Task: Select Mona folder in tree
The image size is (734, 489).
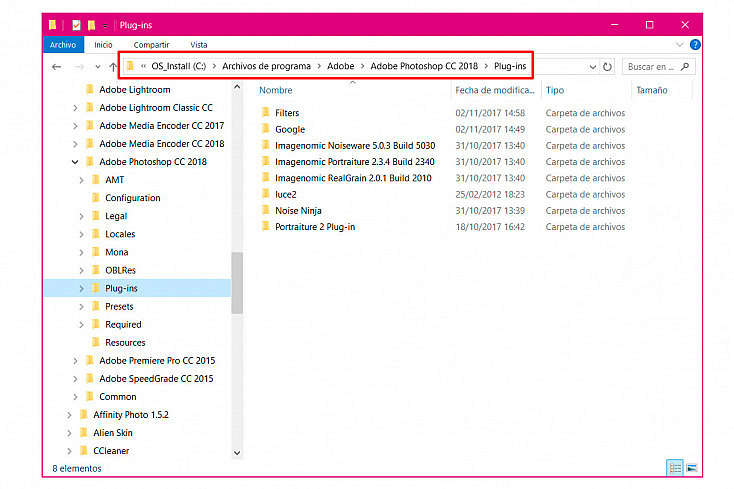Action: click(x=117, y=252)
